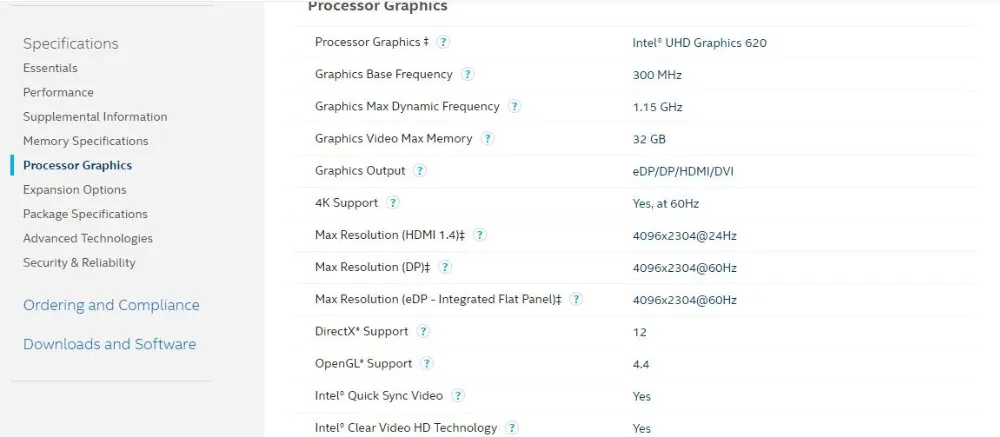This screenshot has width=1000, height=437.
Task: Select Performance in Specifications sidebar
Action: [x=58, y=93]
